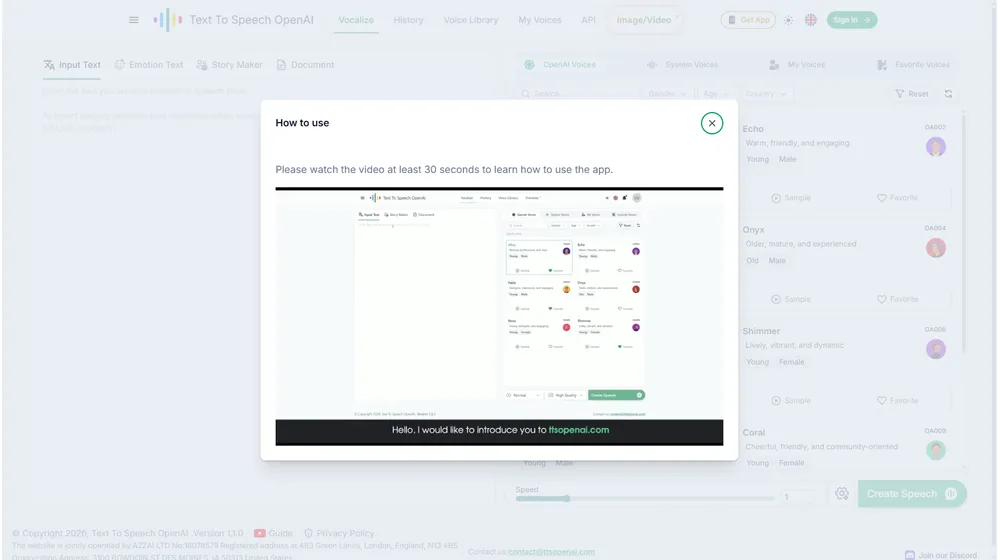1000x560 pixels.
Task: Go to My Voices in top navigation
Action: [x=540, y=20]
